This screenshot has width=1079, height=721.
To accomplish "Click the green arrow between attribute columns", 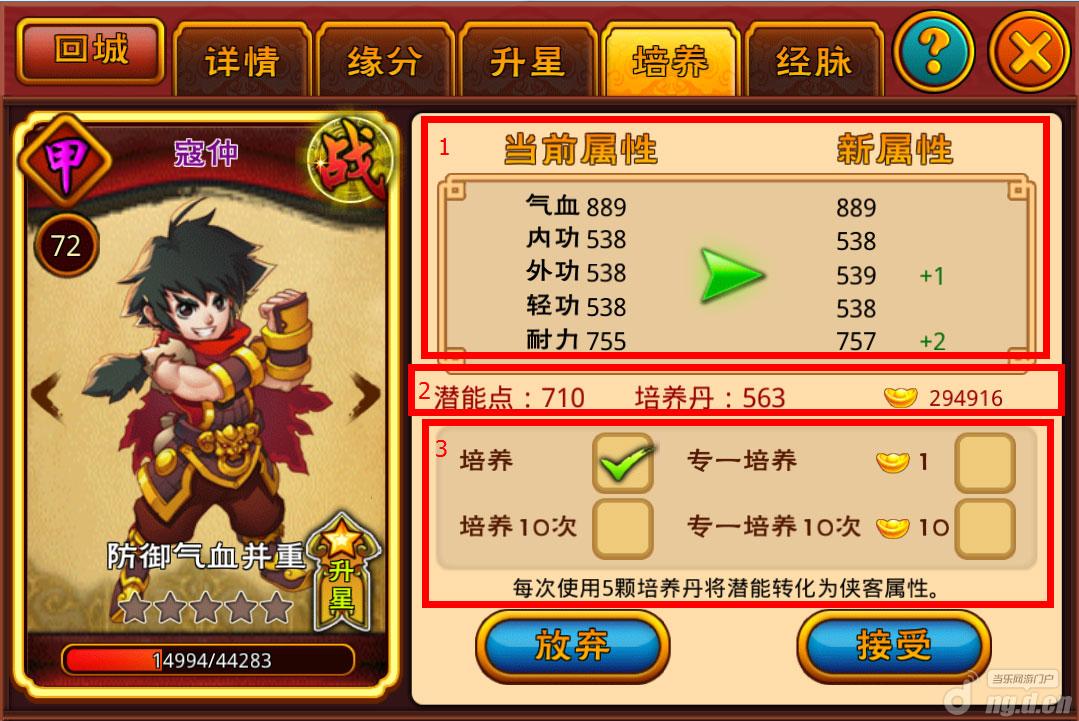I will click(732, 275).
